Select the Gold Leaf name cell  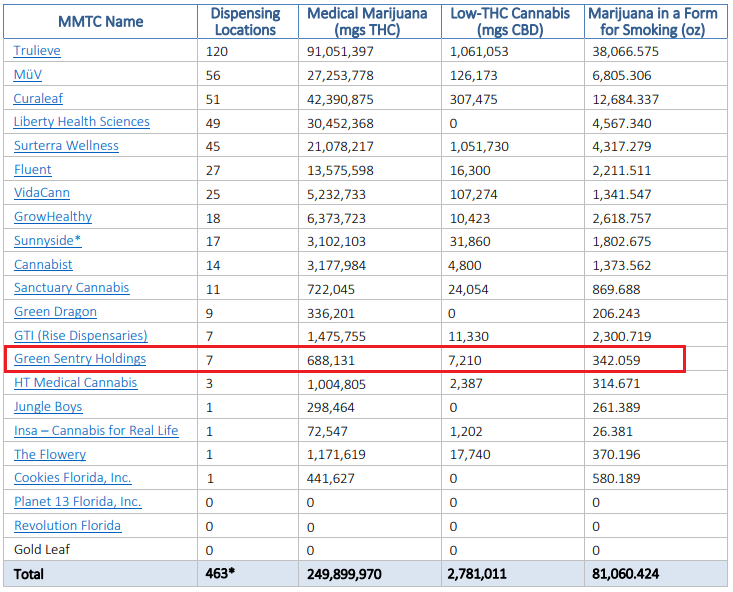(x=101, y=549)
